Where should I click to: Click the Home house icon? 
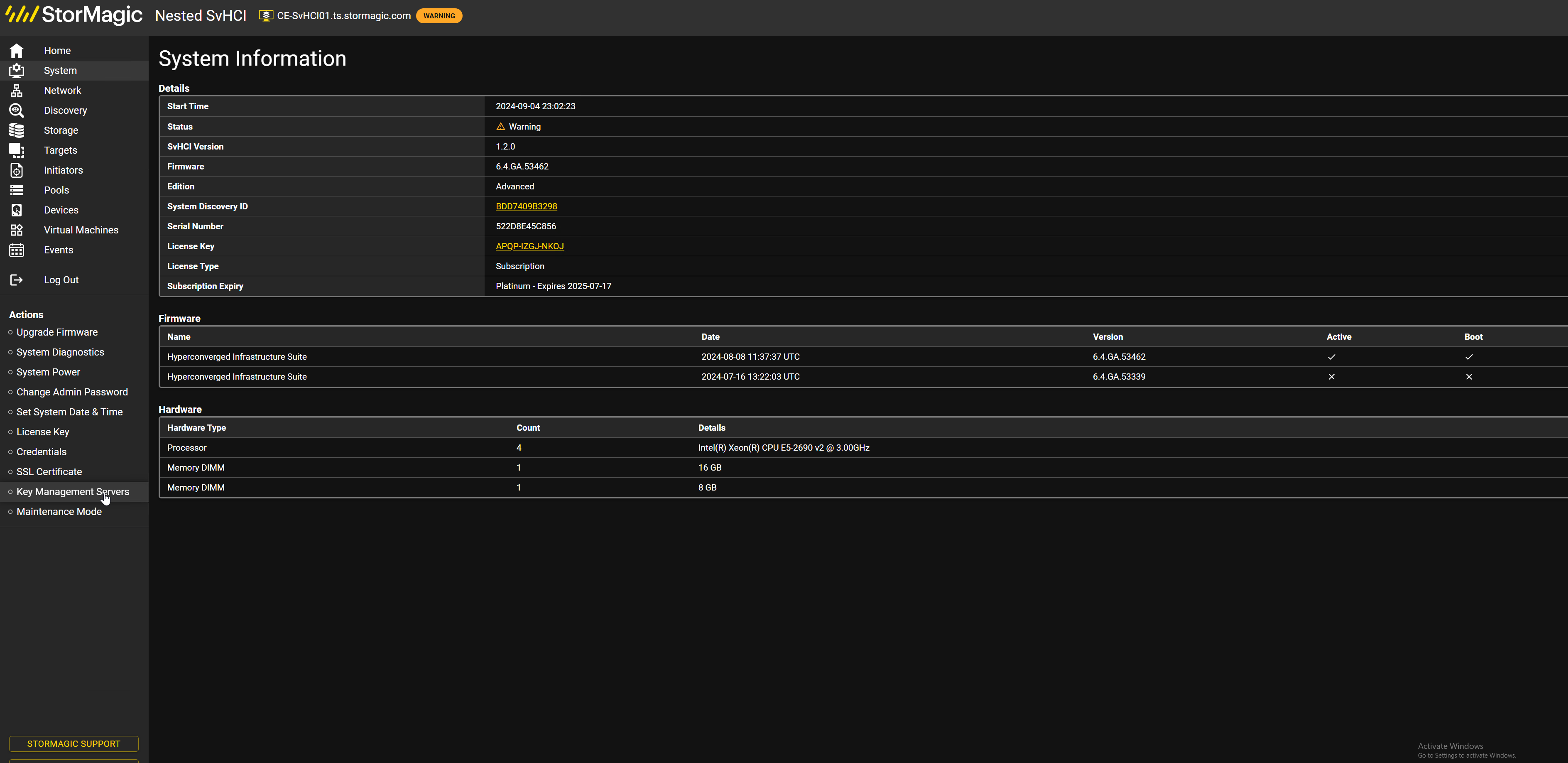click(x=17, y=51)
